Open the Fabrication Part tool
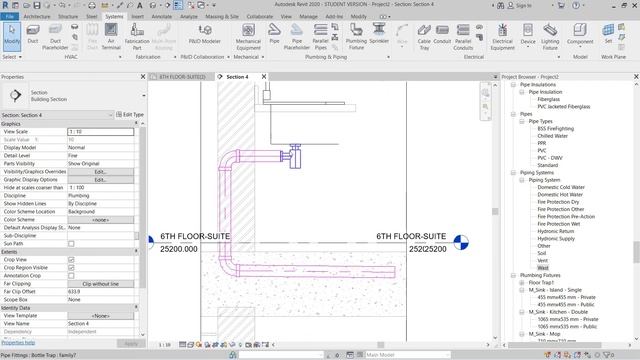Image resolution: width=640 pixels, height=360 pixels. pos(137,37)
